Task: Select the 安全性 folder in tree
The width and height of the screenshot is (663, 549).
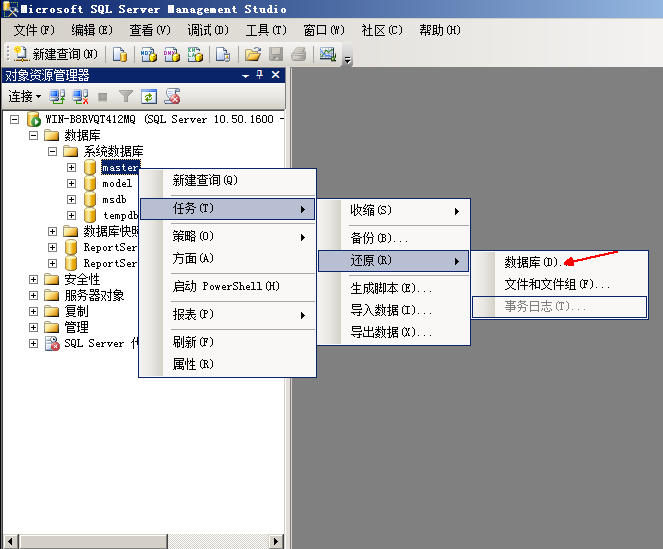Action: 82,280
